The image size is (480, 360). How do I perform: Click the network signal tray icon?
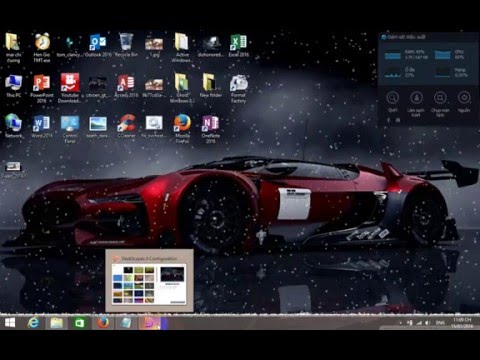[x=419, y=323]
